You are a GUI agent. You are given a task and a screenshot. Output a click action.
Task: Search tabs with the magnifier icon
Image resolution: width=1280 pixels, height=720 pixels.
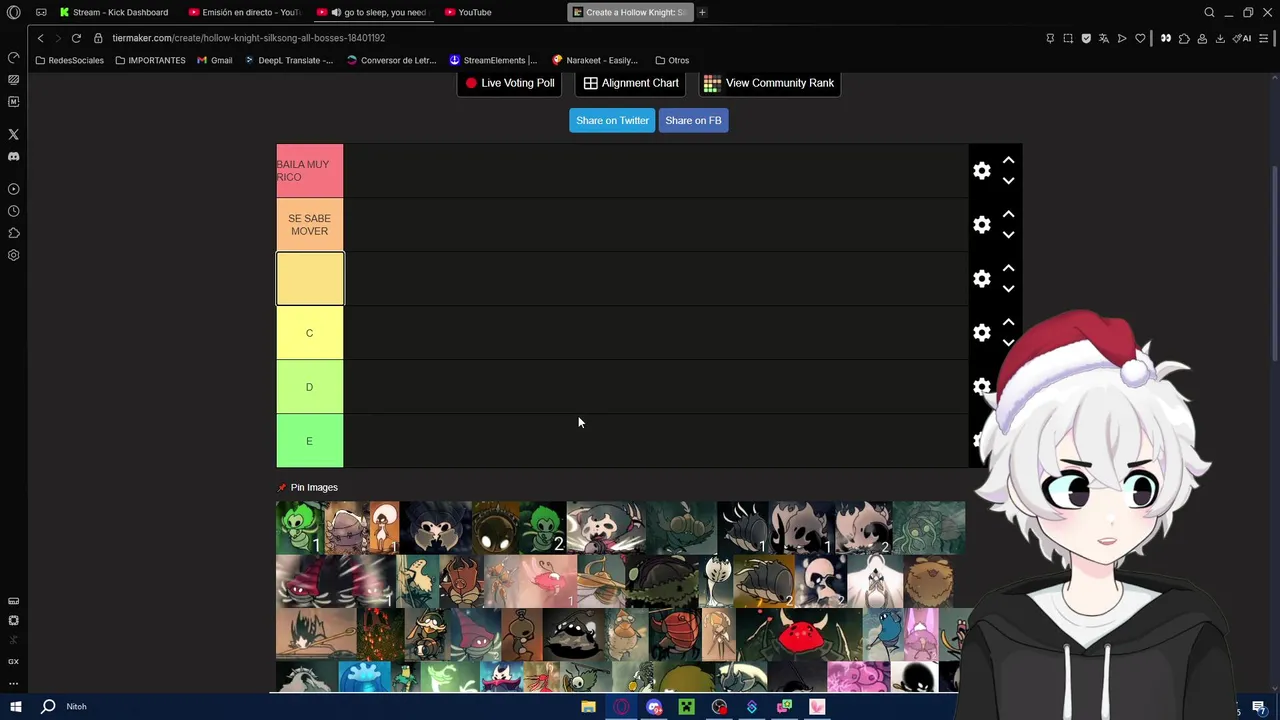coord(1209,12)
